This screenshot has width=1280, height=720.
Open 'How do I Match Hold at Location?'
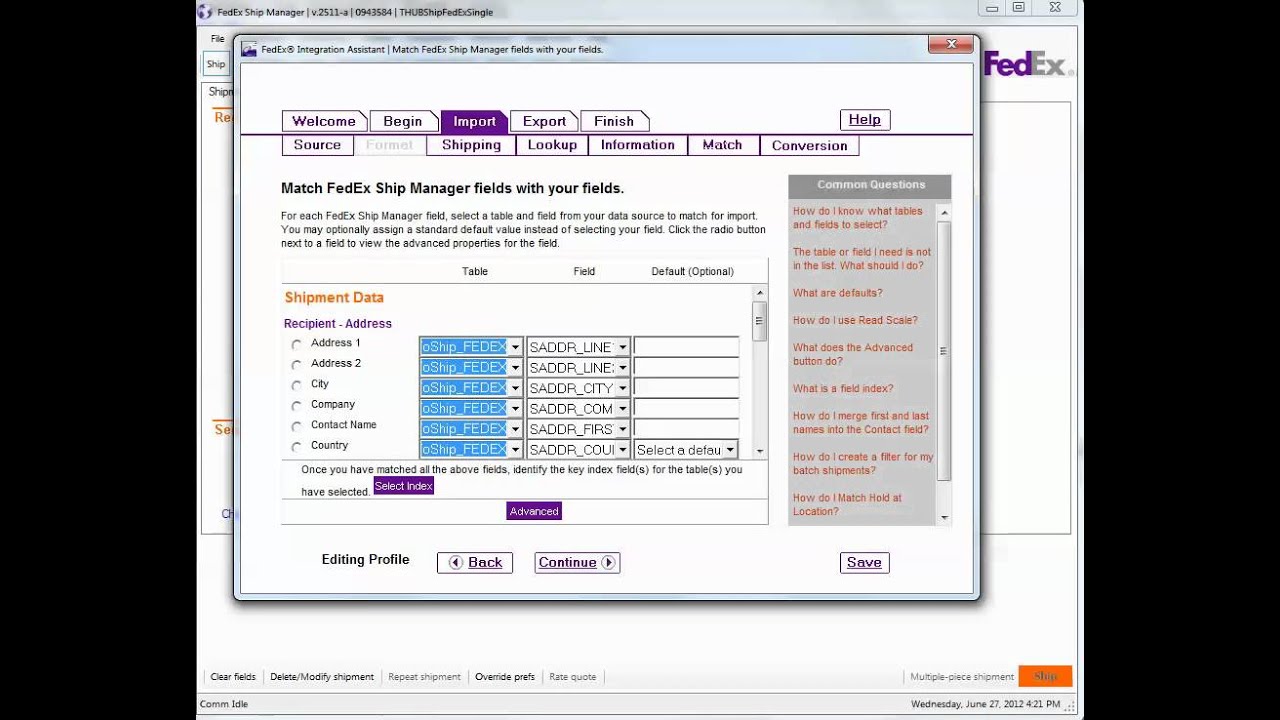point(847,504)
